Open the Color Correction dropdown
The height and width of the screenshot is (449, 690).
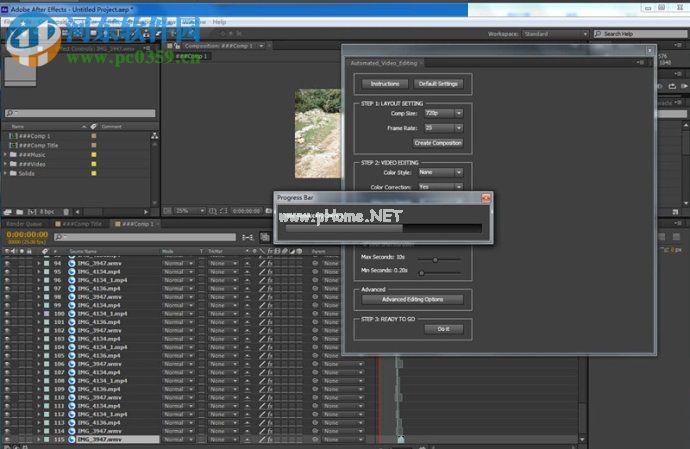point(440,187)
